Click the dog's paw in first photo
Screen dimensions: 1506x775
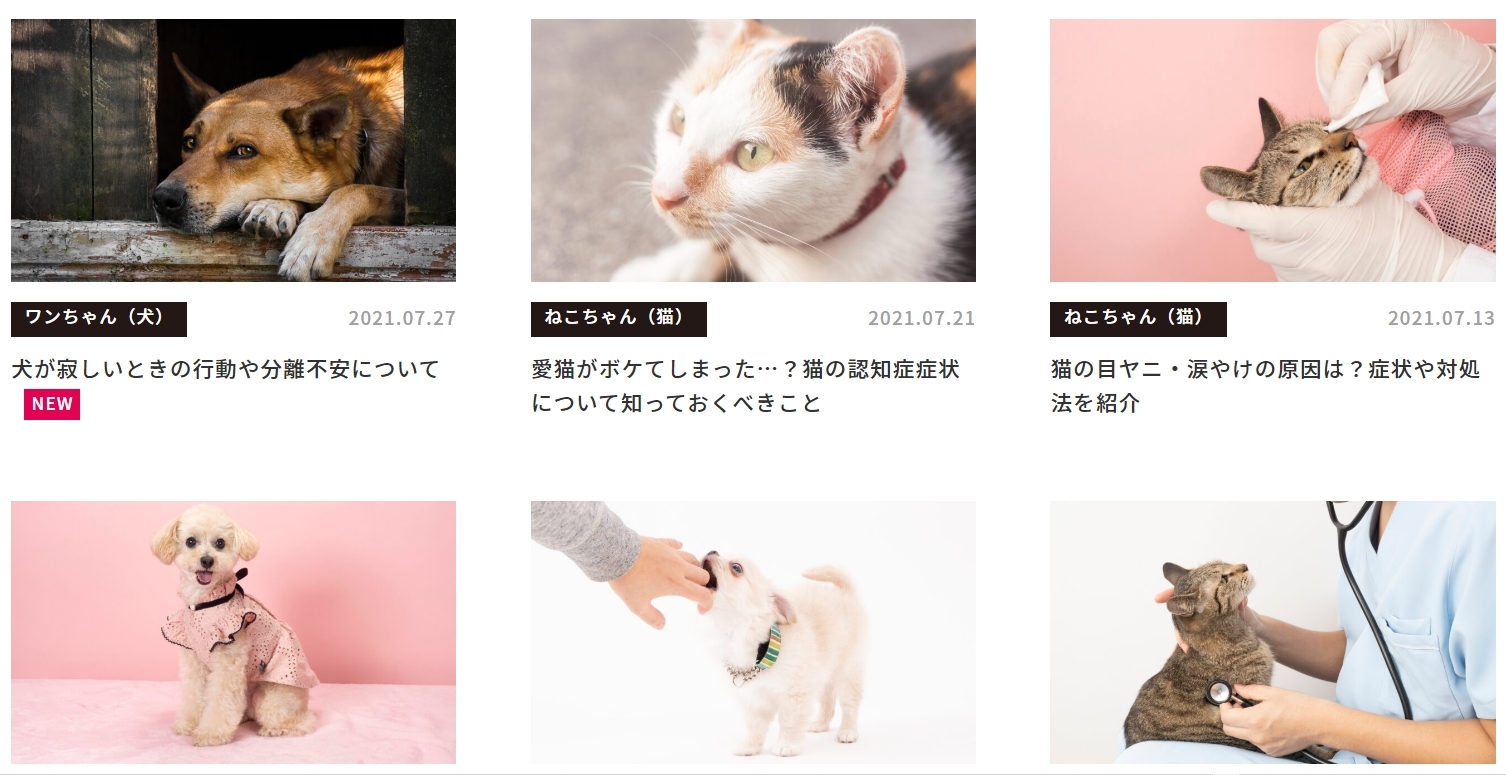(x=270, y=218)
